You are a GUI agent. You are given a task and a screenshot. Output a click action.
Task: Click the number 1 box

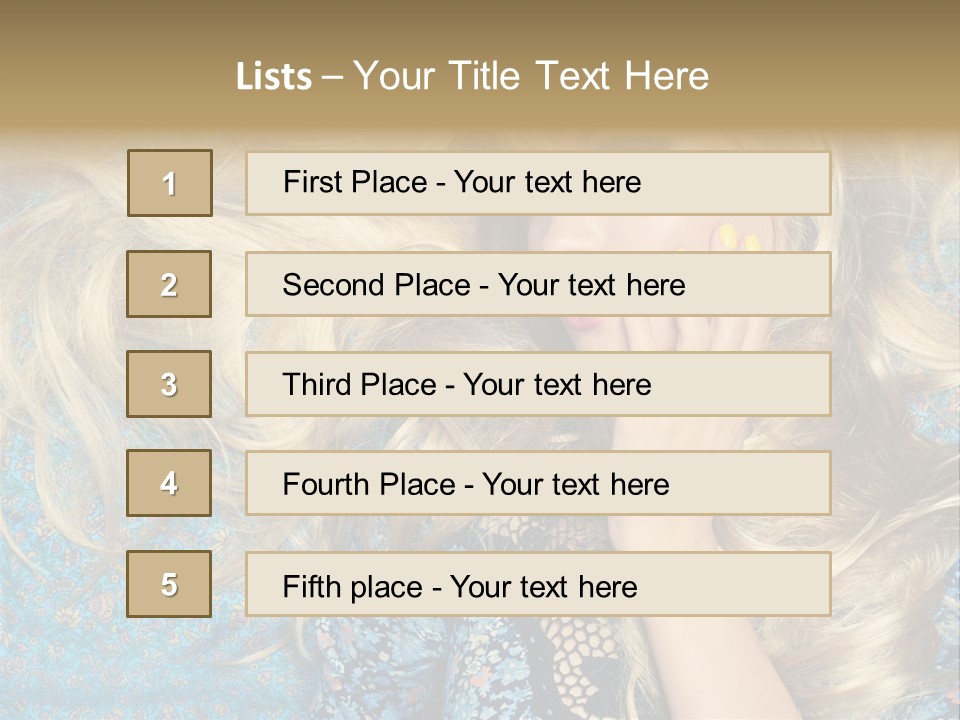(x=170, y=183)
